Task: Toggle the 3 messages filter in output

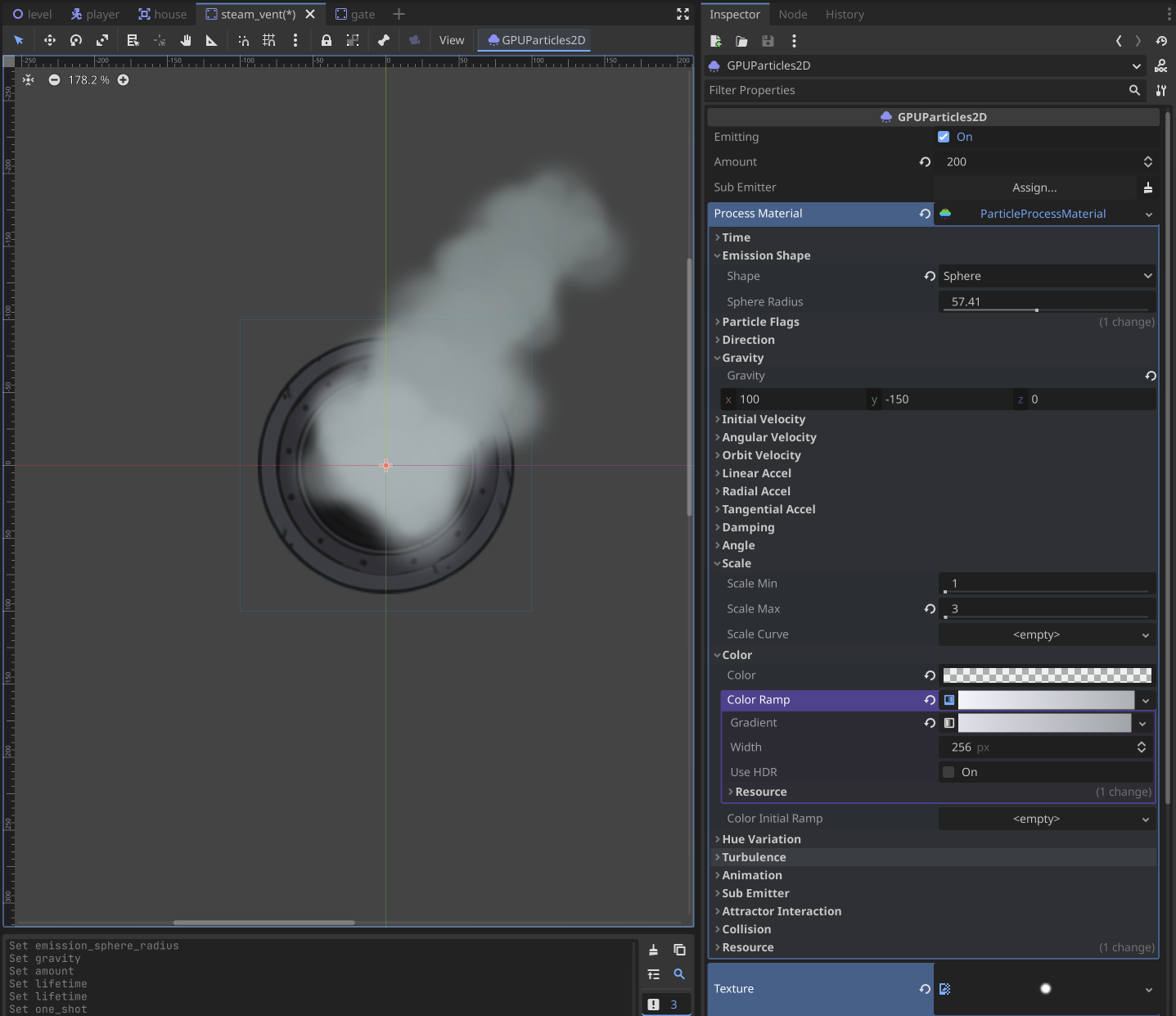Action: click(666, 1005)
